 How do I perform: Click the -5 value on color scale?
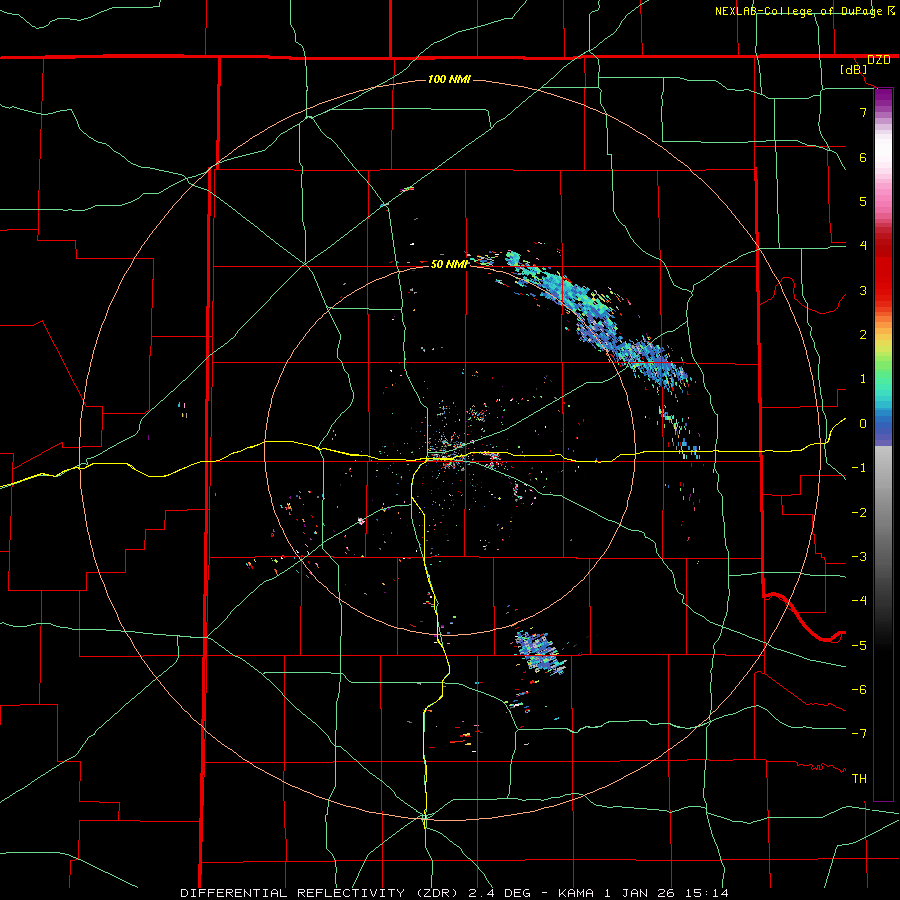coord(859,646)
